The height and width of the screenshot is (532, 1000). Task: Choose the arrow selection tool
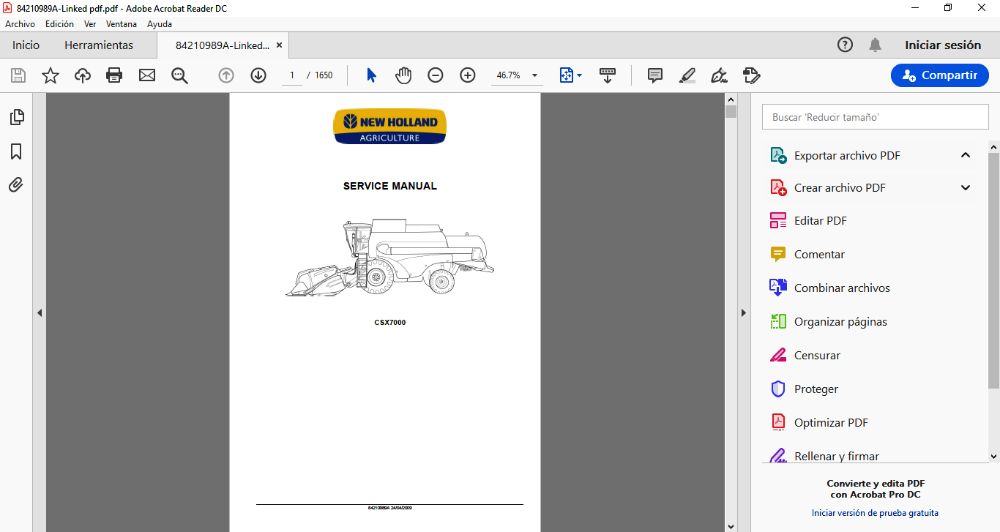point(371,75)
